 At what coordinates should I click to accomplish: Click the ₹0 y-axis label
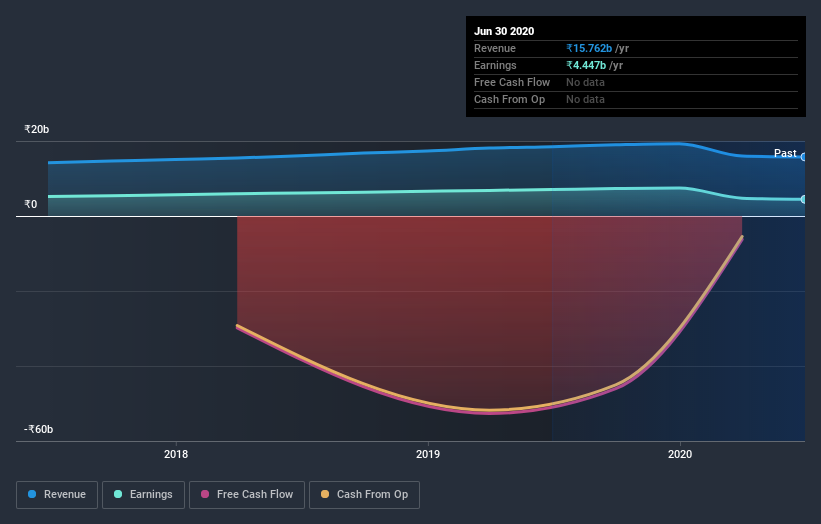click(31, 204)
